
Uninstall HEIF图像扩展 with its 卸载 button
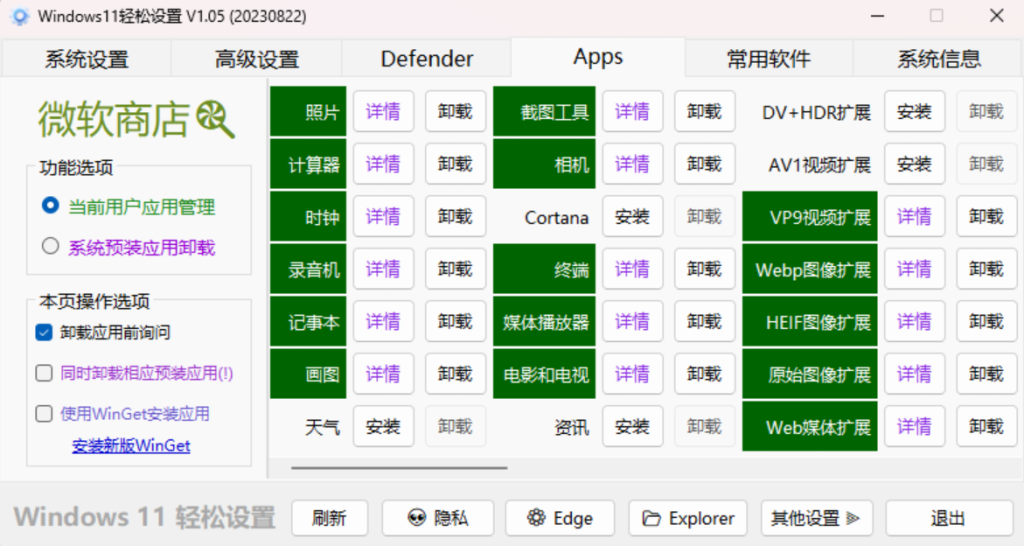pyautogui.click(x=986, y=321)
